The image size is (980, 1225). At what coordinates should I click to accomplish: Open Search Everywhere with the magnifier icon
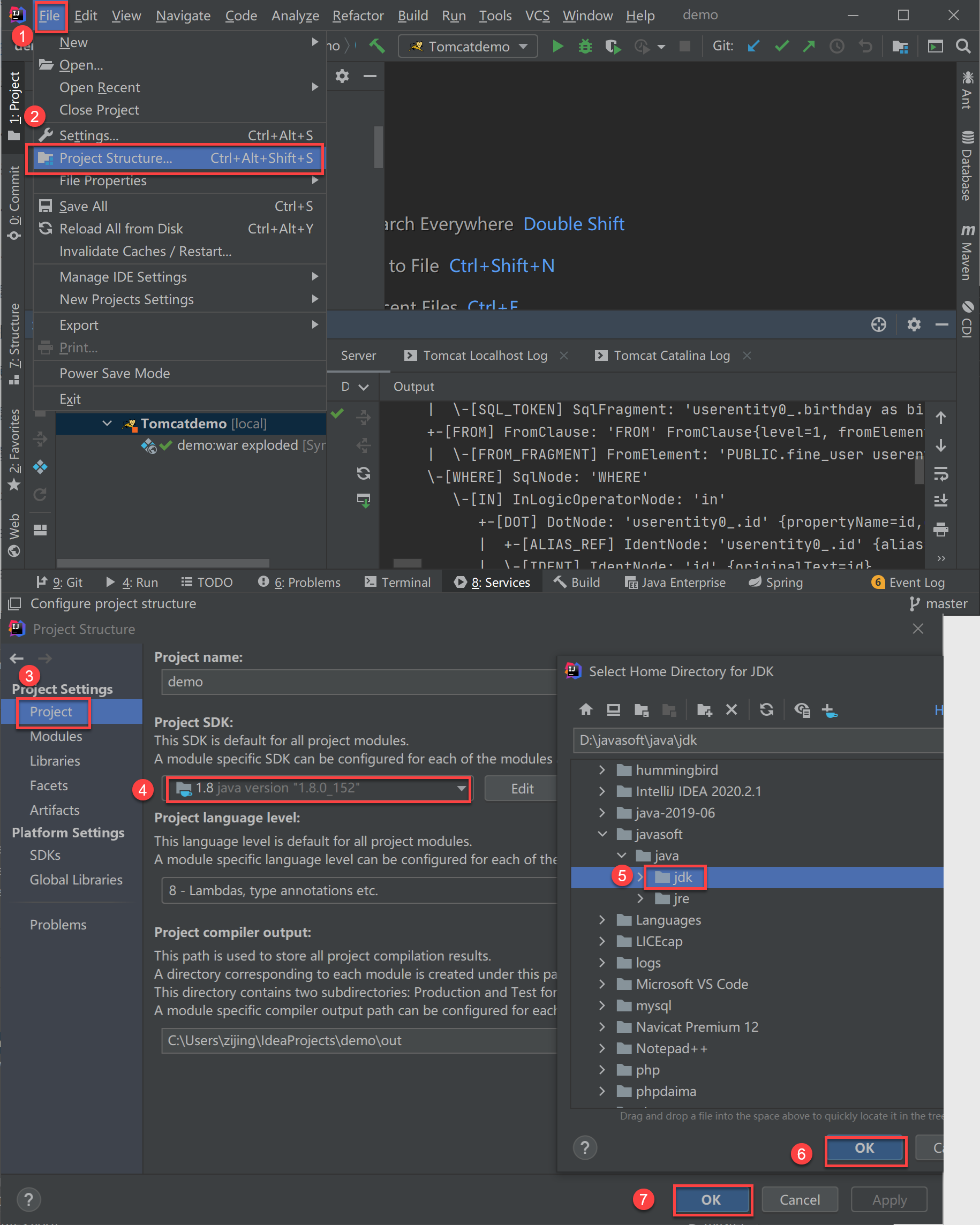tap(963, 46)
